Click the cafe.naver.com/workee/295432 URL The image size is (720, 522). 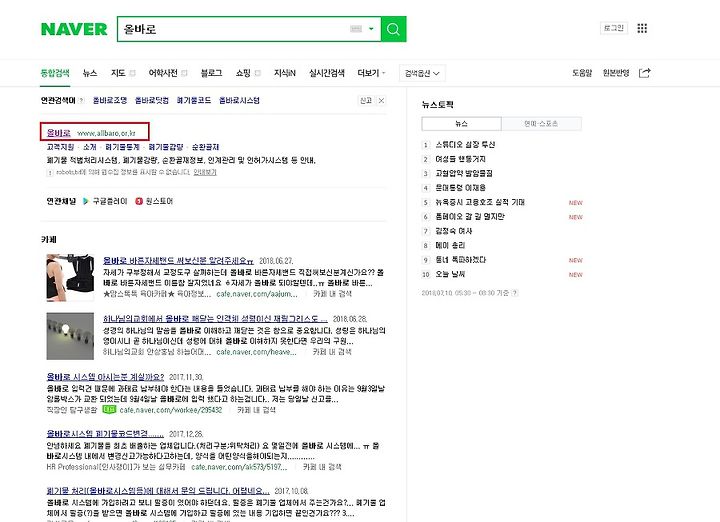click(171, 410)
